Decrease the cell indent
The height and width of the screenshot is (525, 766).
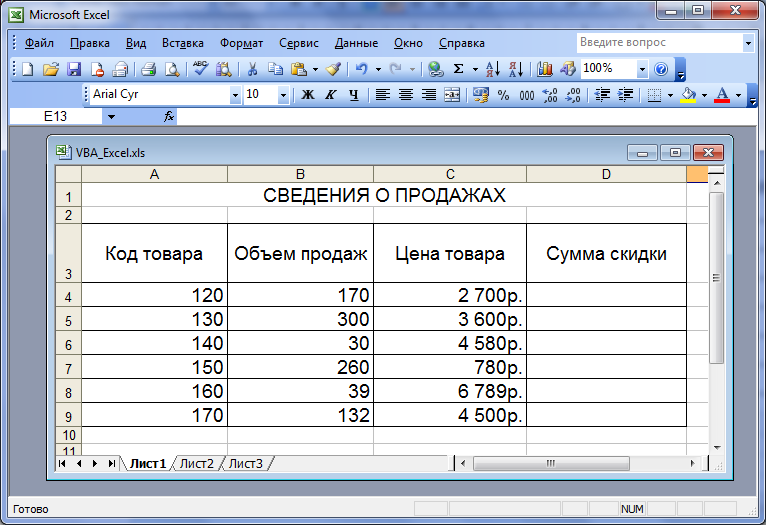602,95
